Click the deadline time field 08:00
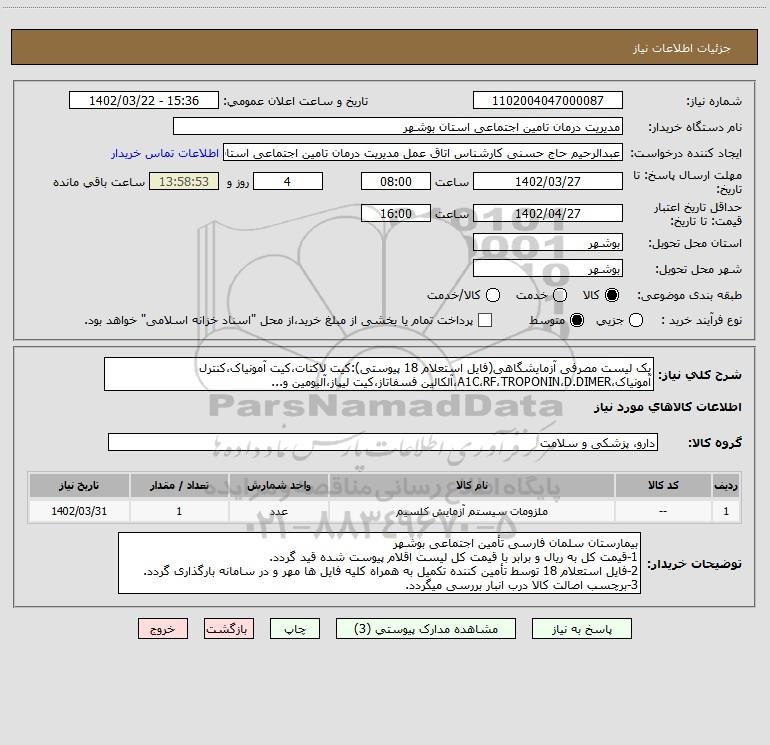The width and height of the screenshot is (770, 745). [396, 181]
